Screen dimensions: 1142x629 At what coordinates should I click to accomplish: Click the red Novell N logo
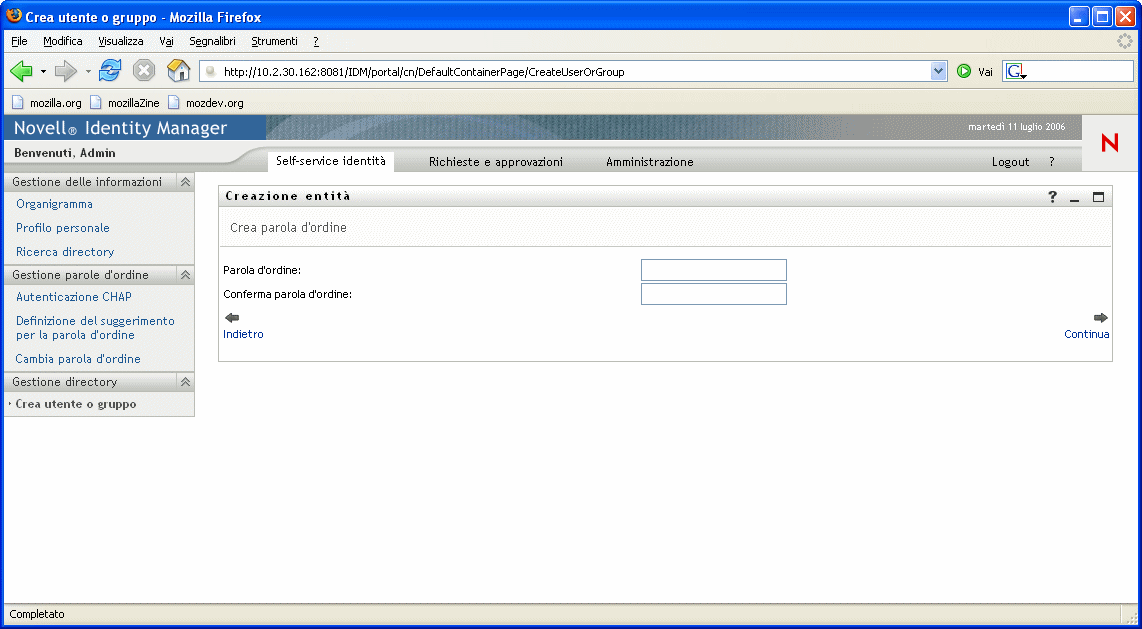pyautogui.click(x=1110, y=143)
